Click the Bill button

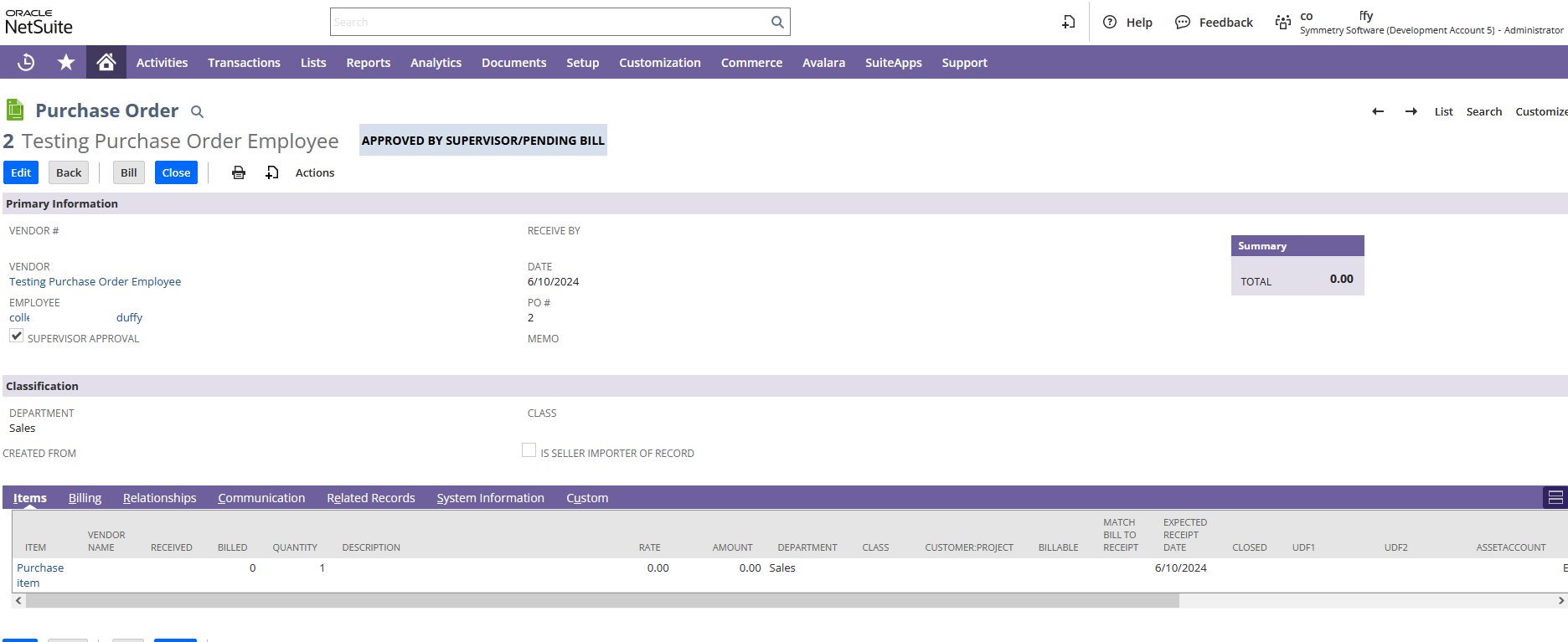coord(129,172)
